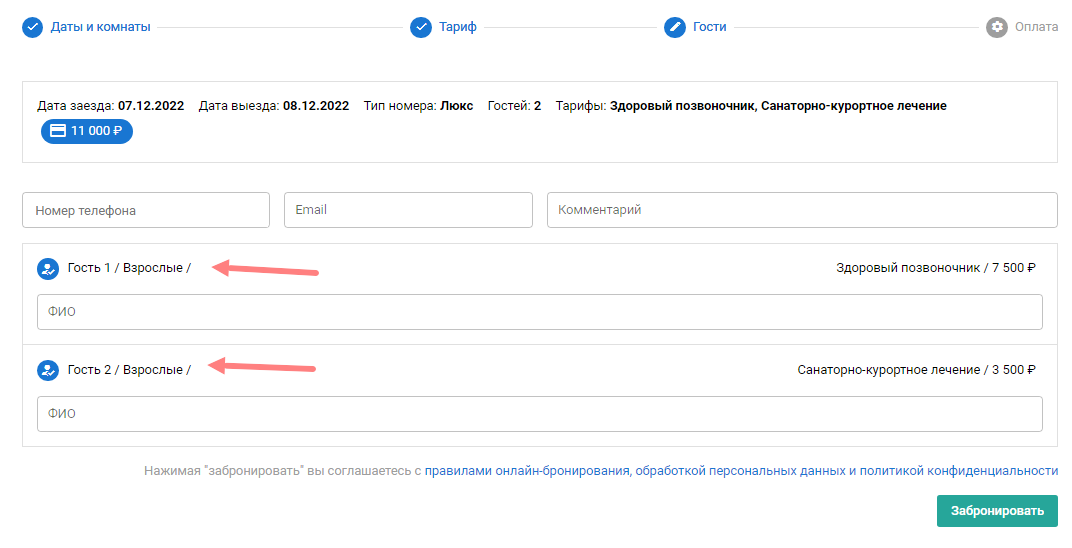
Task: Return to the Тариф step label
Action: [457, 27]
